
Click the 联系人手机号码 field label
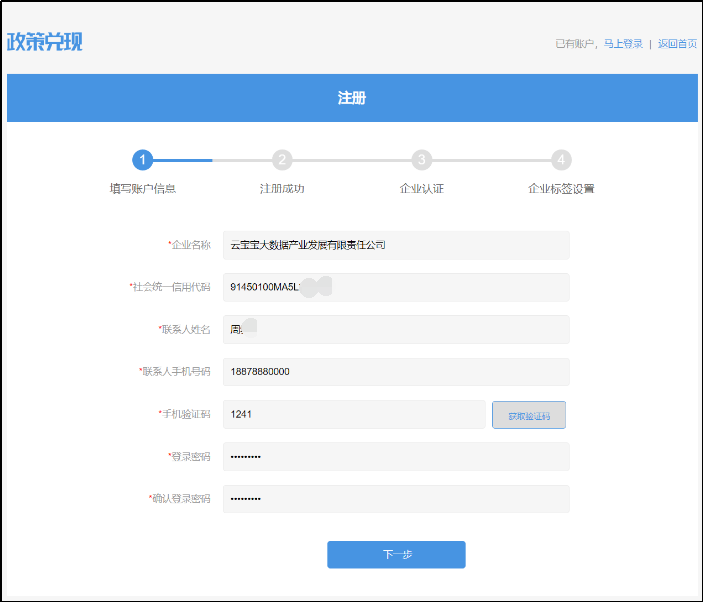coord(174,372)
